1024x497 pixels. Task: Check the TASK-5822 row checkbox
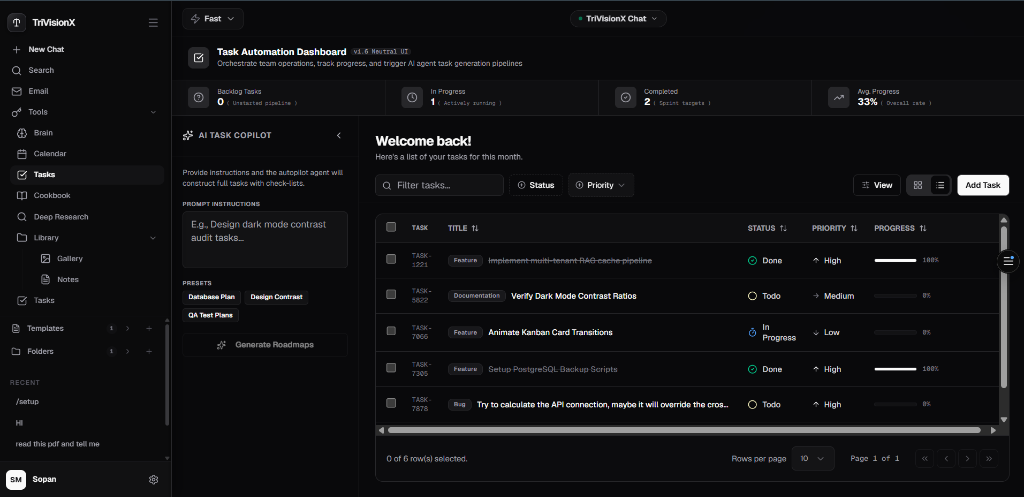[391, 295]
